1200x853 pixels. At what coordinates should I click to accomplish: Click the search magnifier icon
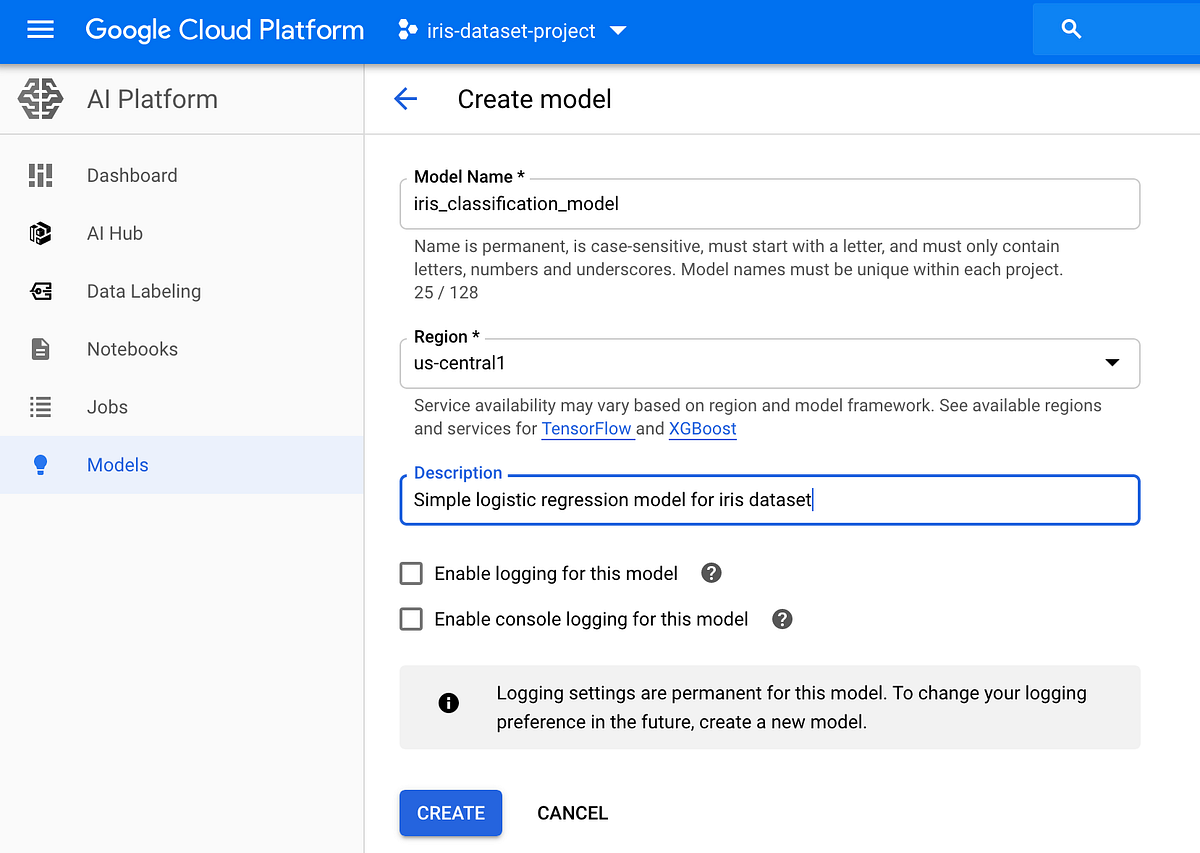(x=1071, y=29)
